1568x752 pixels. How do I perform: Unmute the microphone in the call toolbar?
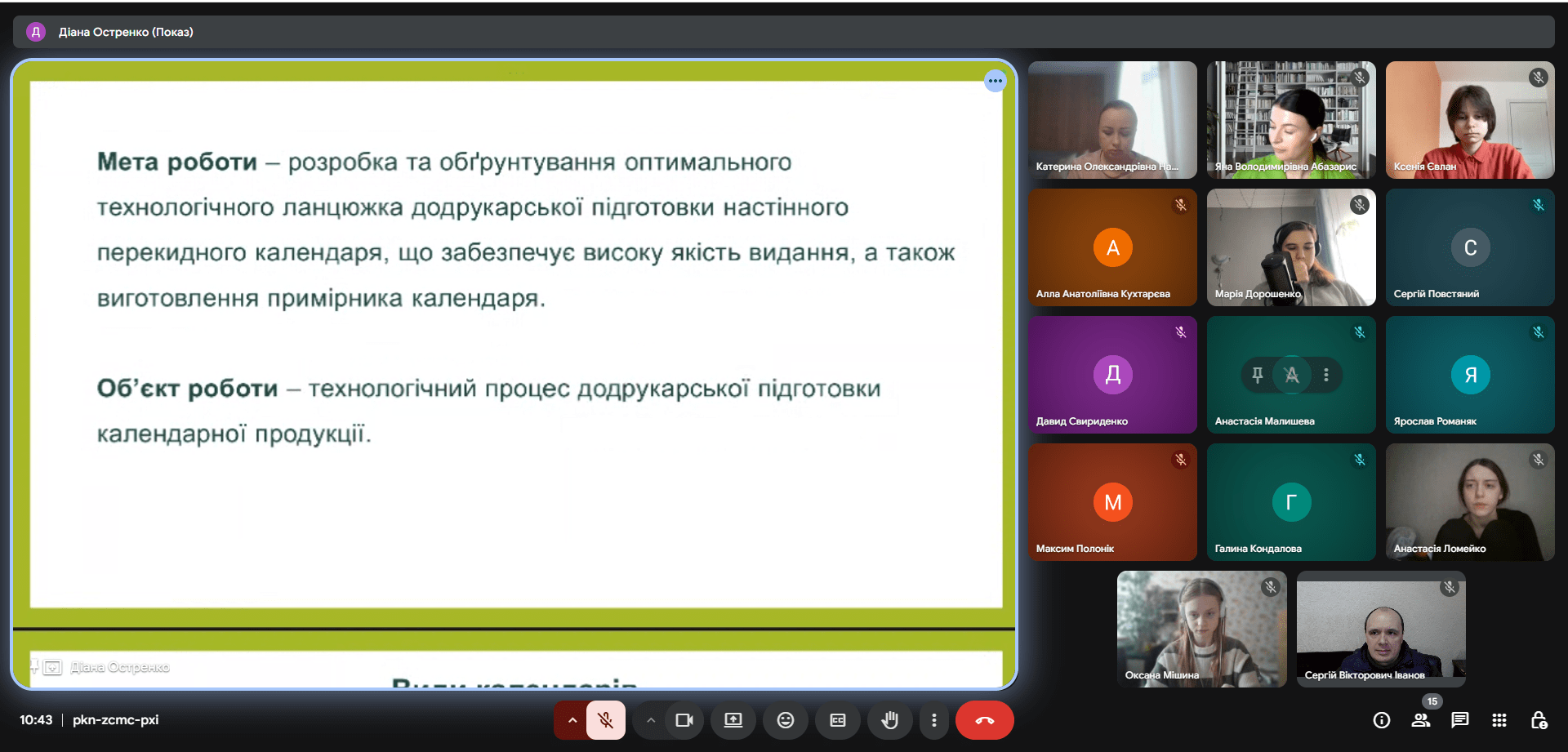click(605, 720)
